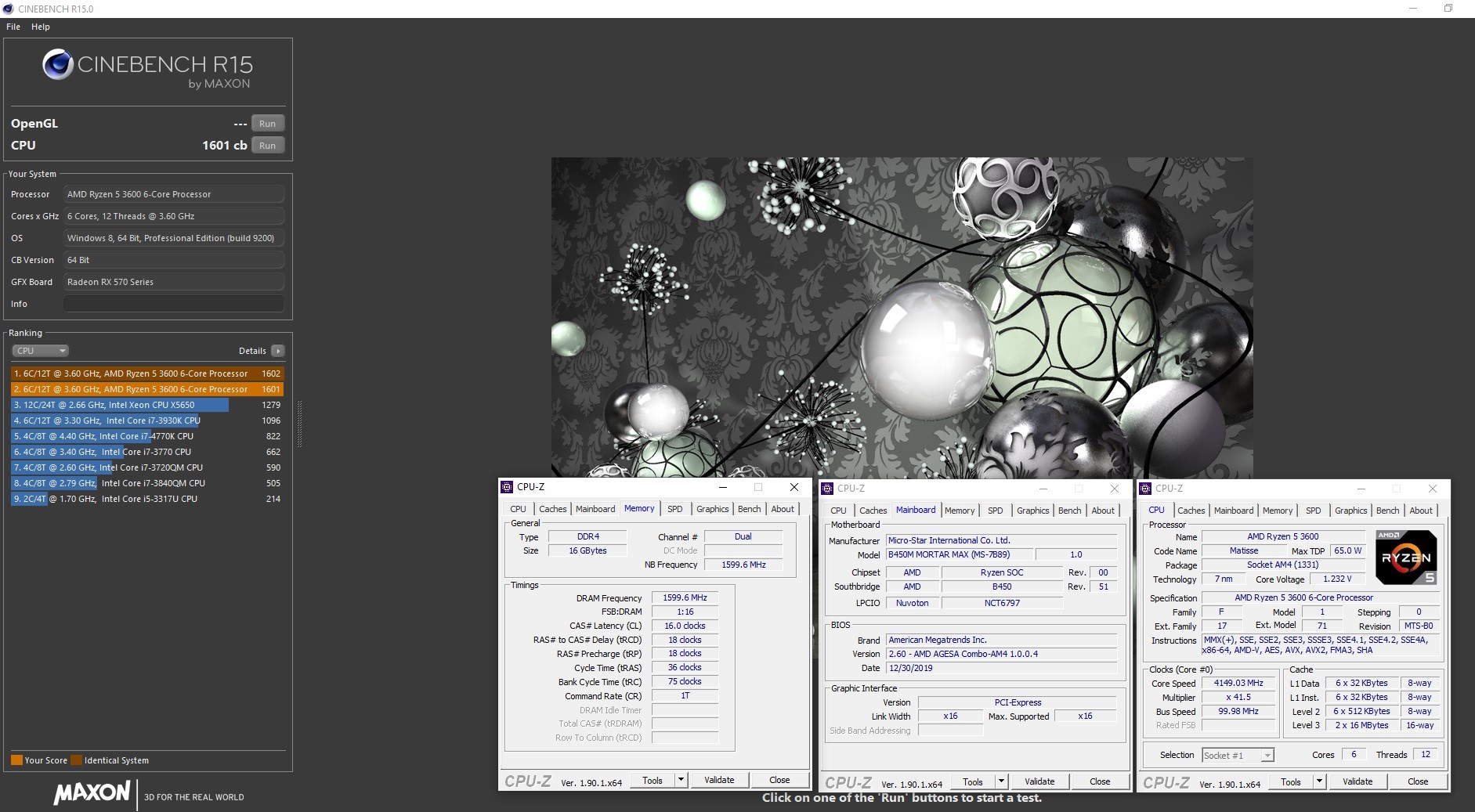The height and width of the screenshot is (812, 1475).
Task: Open the CPU ranking type dropdown
Action: tap(41, 351)
